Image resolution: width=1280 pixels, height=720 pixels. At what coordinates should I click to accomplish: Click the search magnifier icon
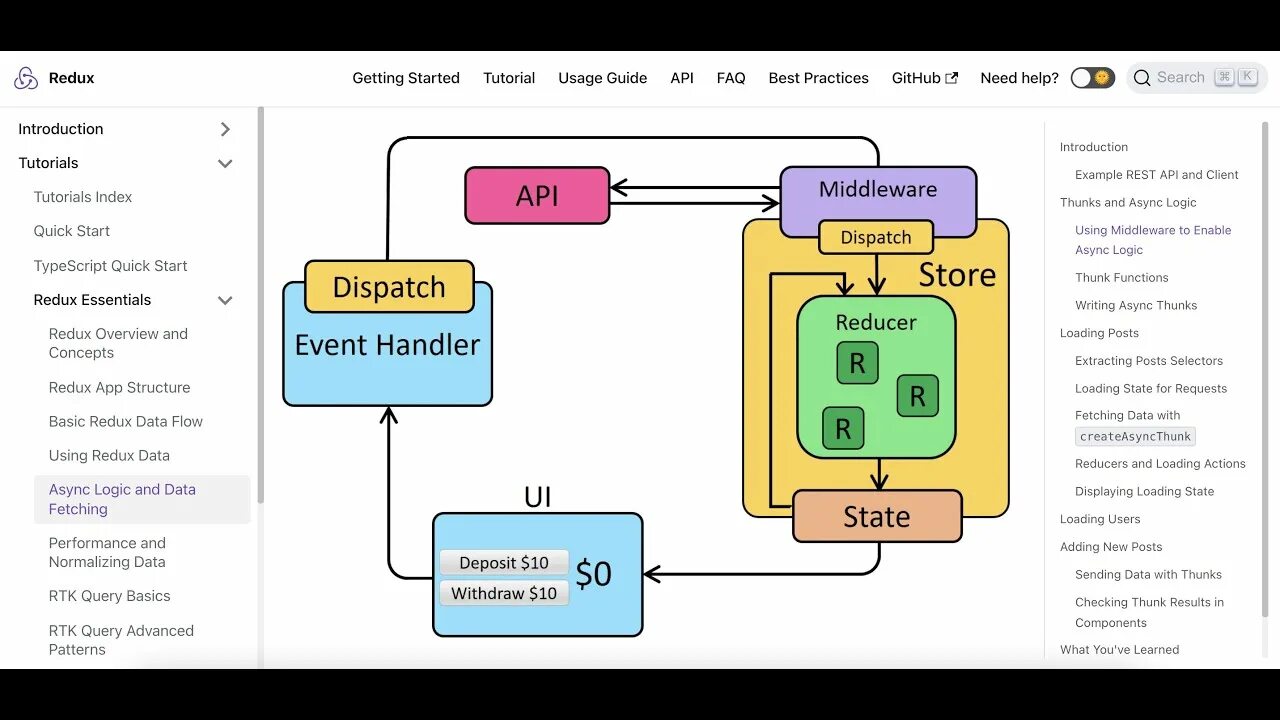click(1142, 78)
